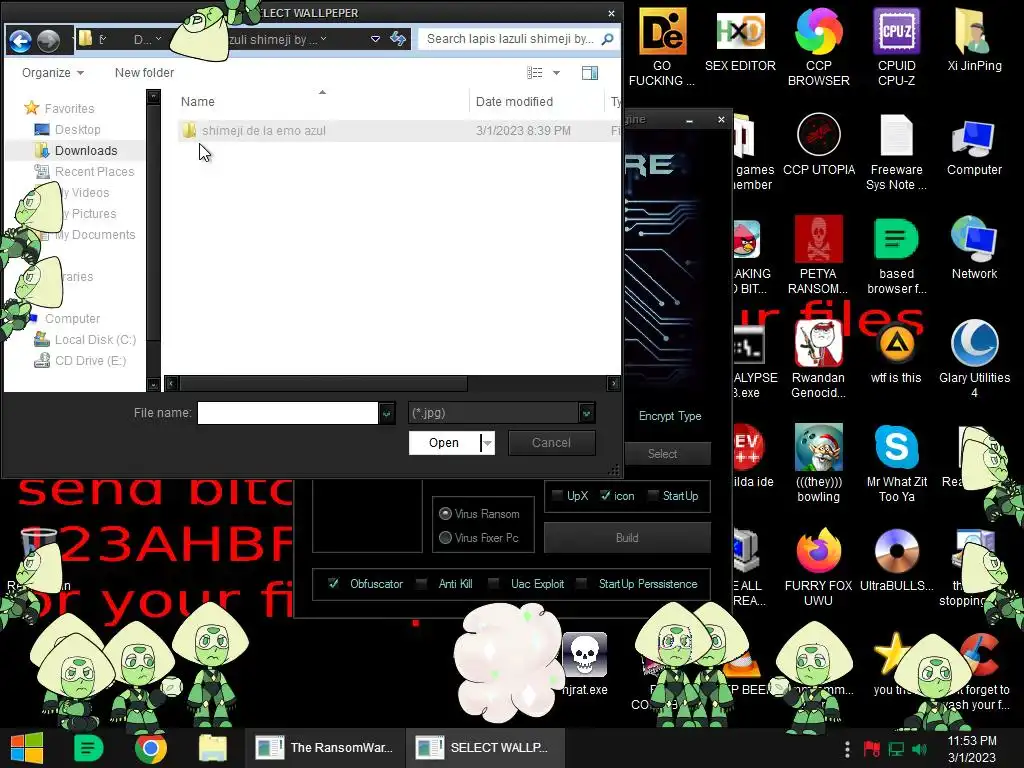
Task: Click the volume icon in system tray
Action: (919, 749)
